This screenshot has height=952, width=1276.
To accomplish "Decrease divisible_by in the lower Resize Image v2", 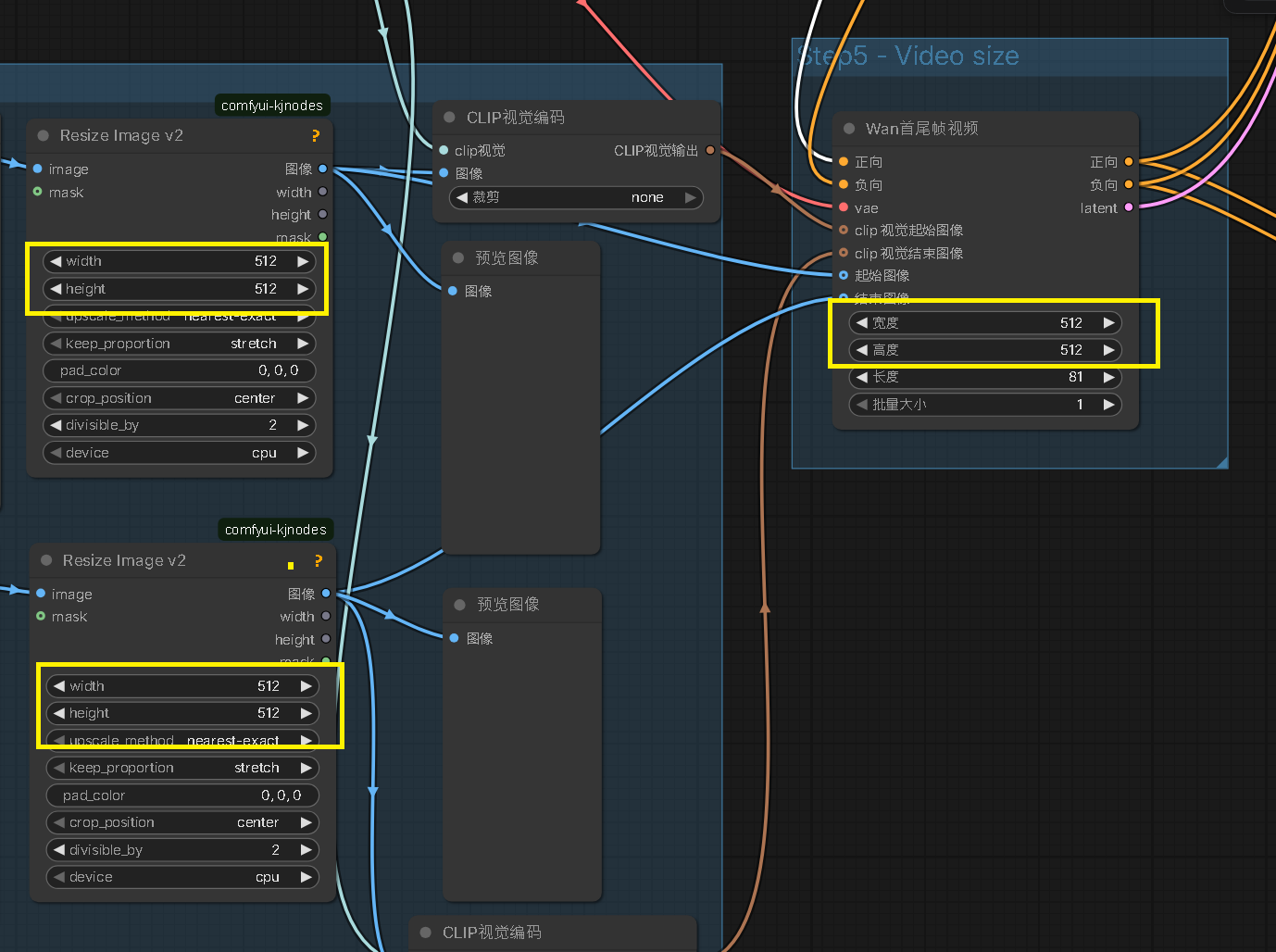I will [x=59, y=850].
